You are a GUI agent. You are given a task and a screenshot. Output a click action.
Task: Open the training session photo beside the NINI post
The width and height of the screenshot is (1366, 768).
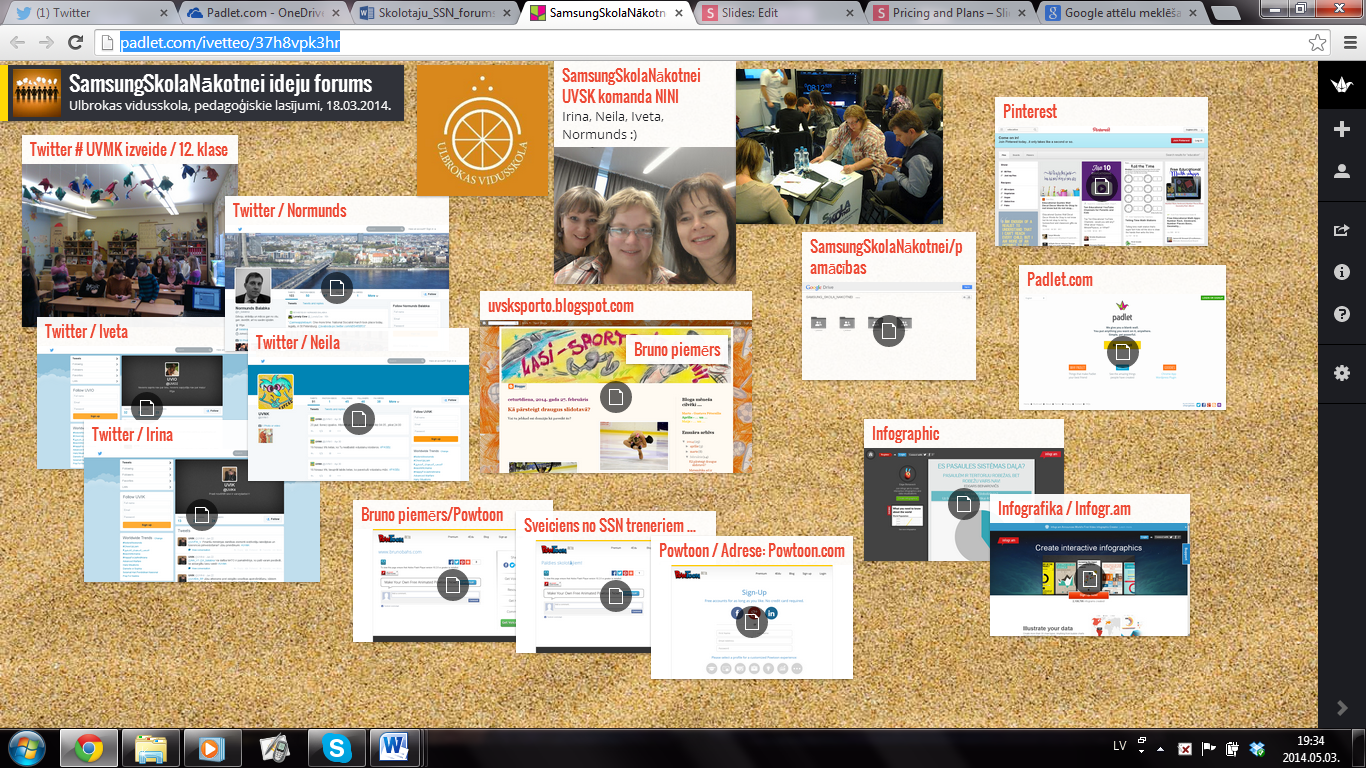click(839, 146)
